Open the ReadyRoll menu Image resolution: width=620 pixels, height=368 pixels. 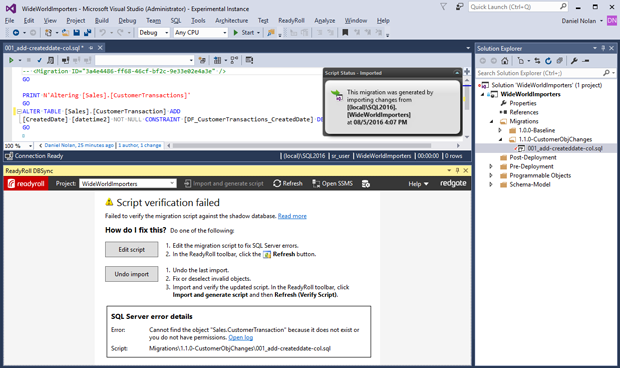click(291, 21)
